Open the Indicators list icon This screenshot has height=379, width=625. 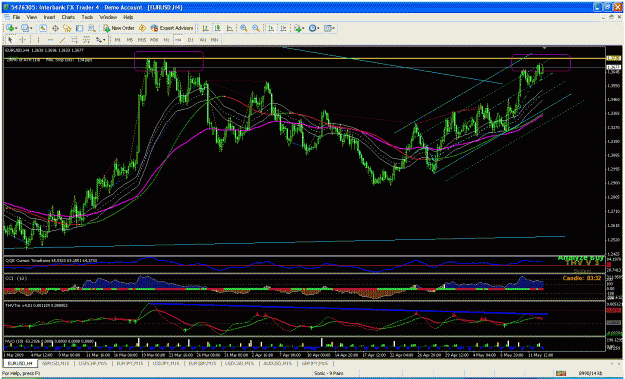click(297, 28)
